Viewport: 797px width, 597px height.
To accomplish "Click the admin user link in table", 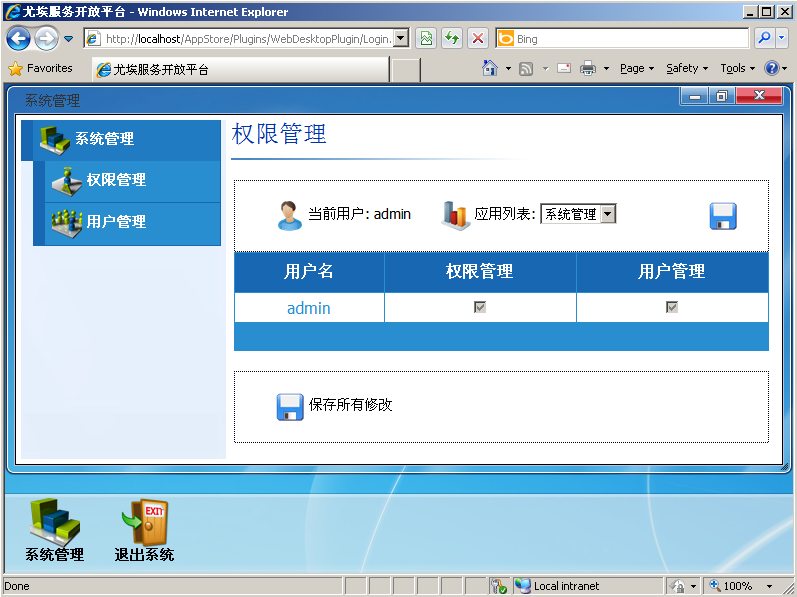I will pyautogui.click(x=309, y=308).
